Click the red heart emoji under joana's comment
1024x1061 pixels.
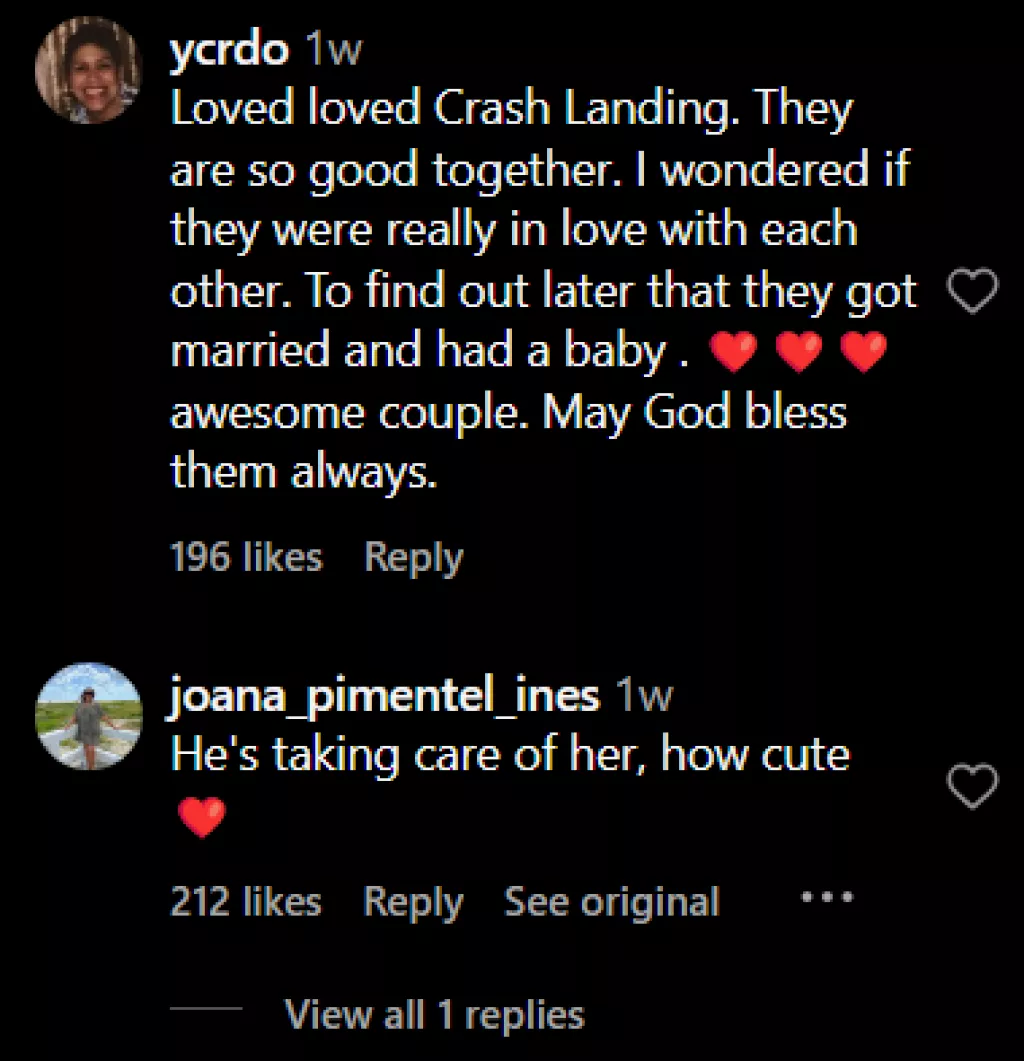[202, 817]
